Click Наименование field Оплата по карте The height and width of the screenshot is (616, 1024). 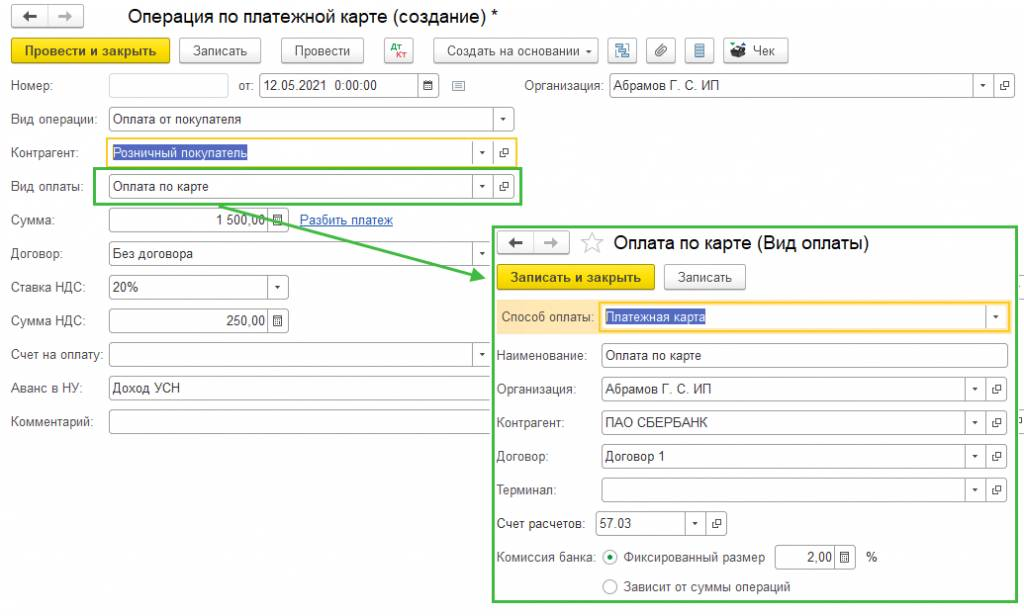point(805,356)
